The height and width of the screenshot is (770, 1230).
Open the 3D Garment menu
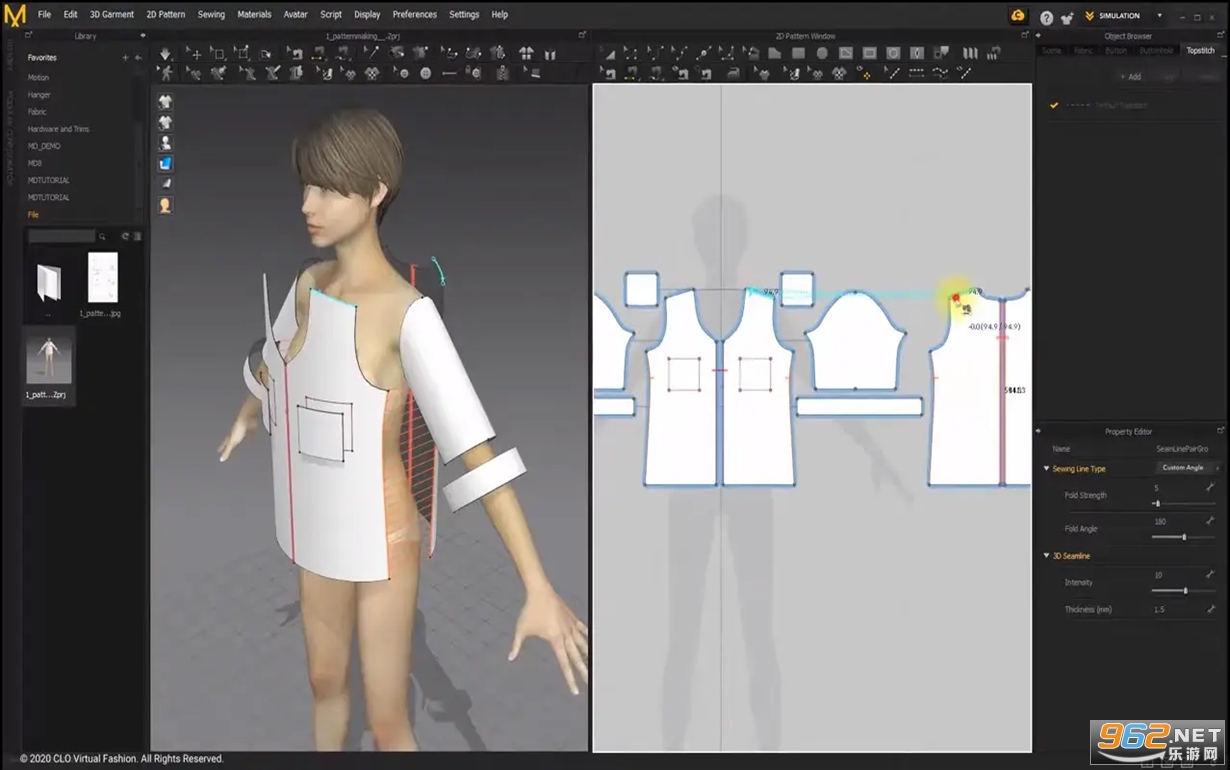click(111, 14)
